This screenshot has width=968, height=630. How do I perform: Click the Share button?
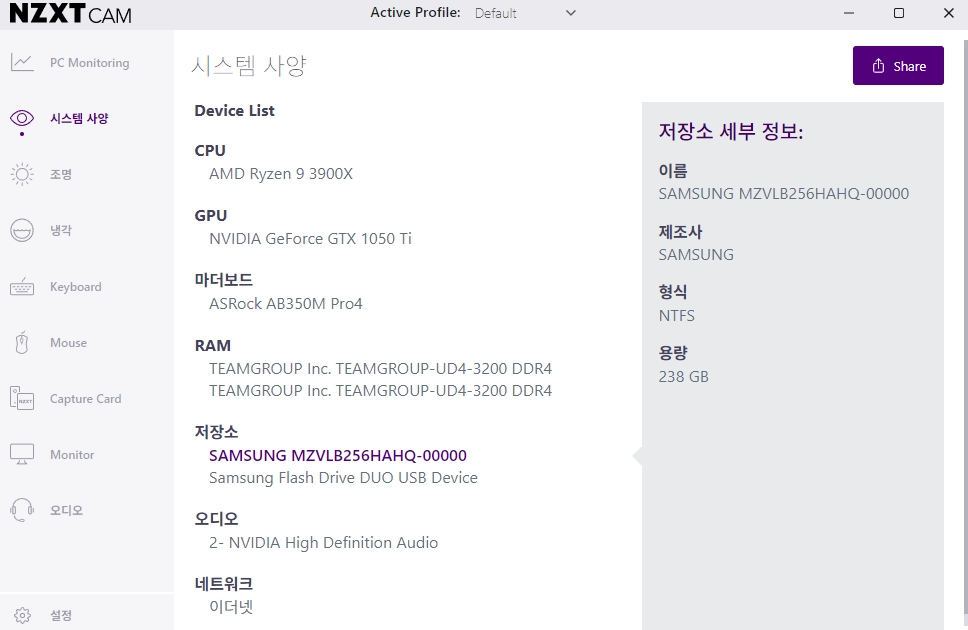(x=898, y=65)
